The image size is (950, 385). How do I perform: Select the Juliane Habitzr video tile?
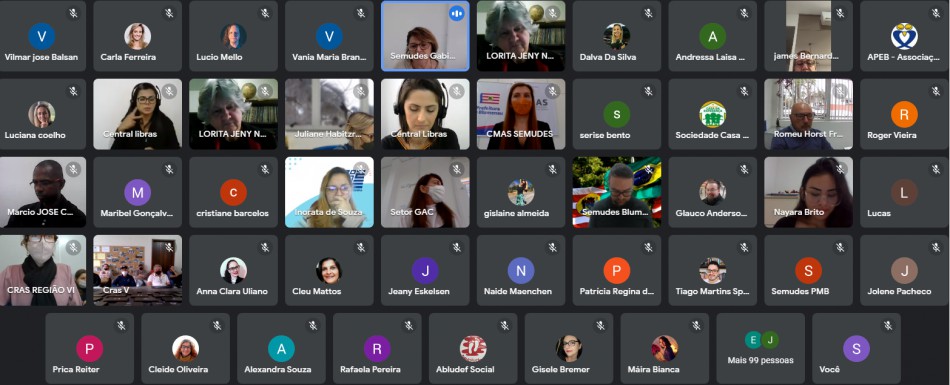pyautogui.click(x=329, y=114)
